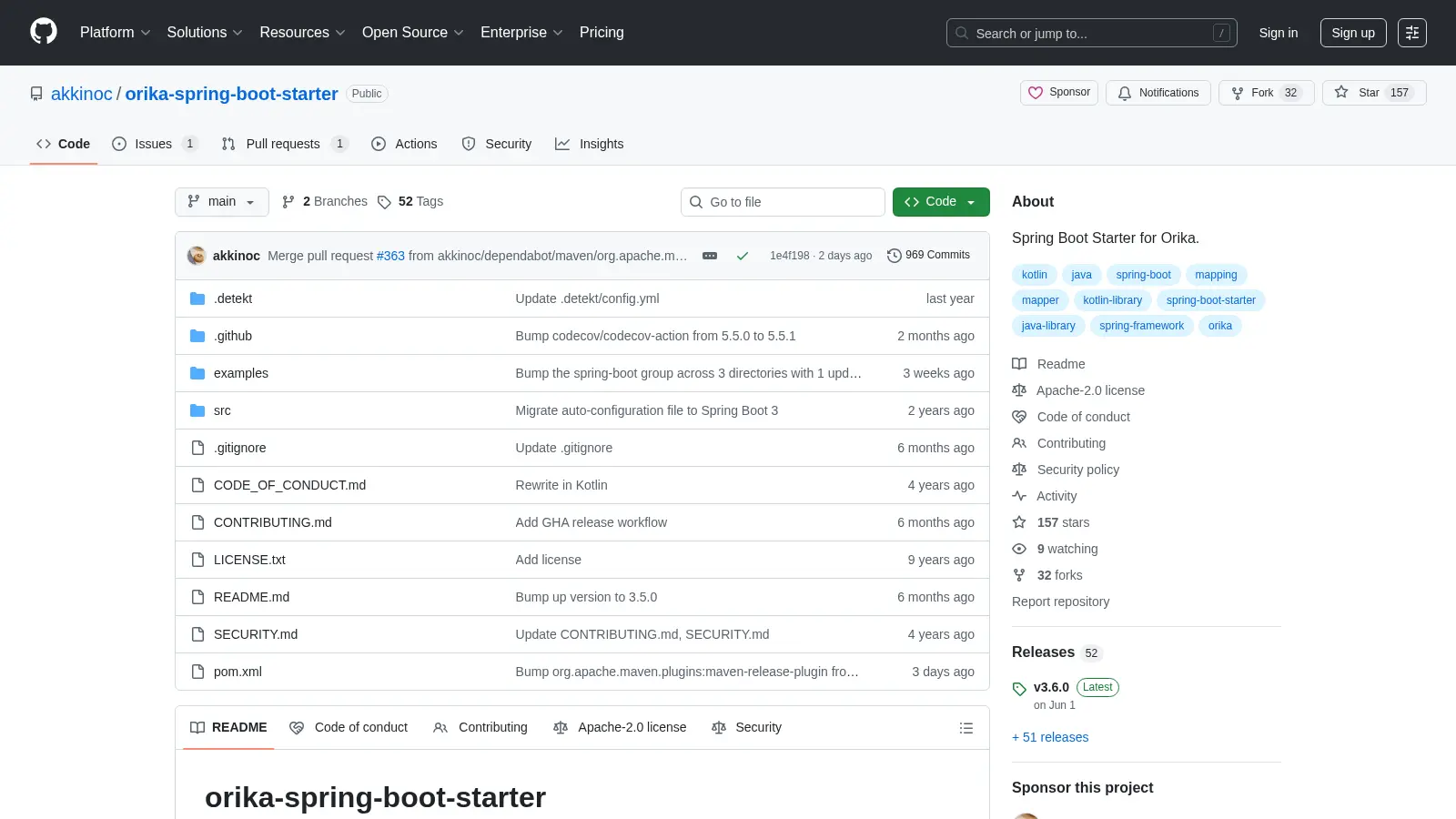Open the GitHub home logo
1456x819 pixels.
[44, 32]
